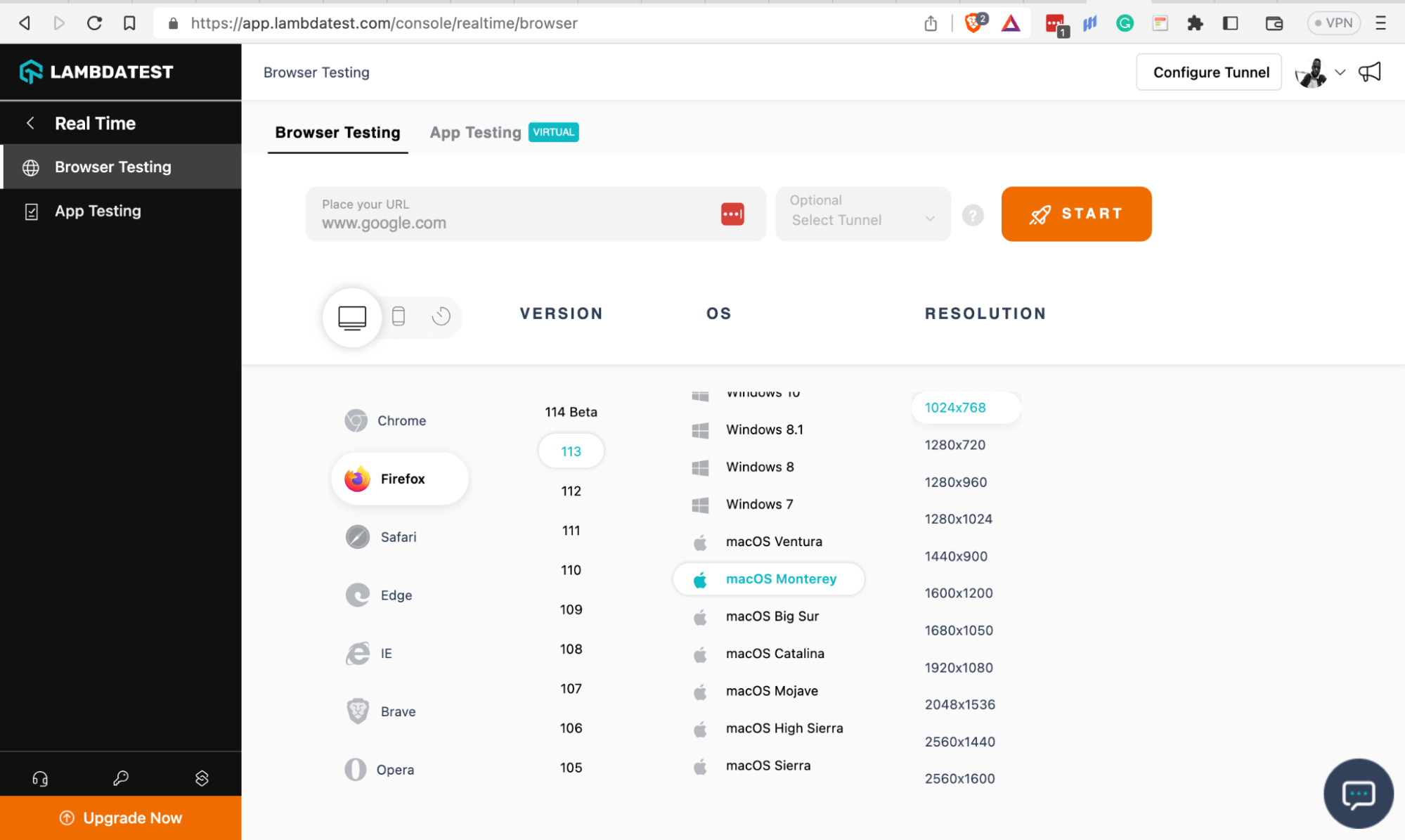
Task: Pick the 1920x1080 resolution
Action: point(958,668)
